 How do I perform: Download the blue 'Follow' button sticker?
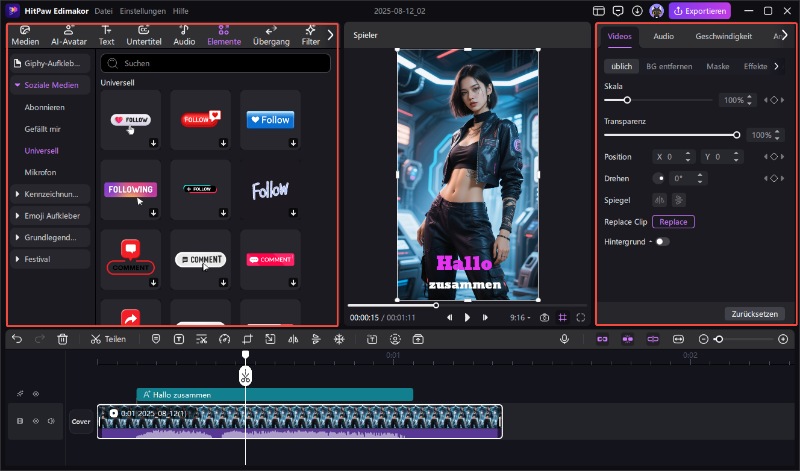pyautogui.click(x=293, y=143)
